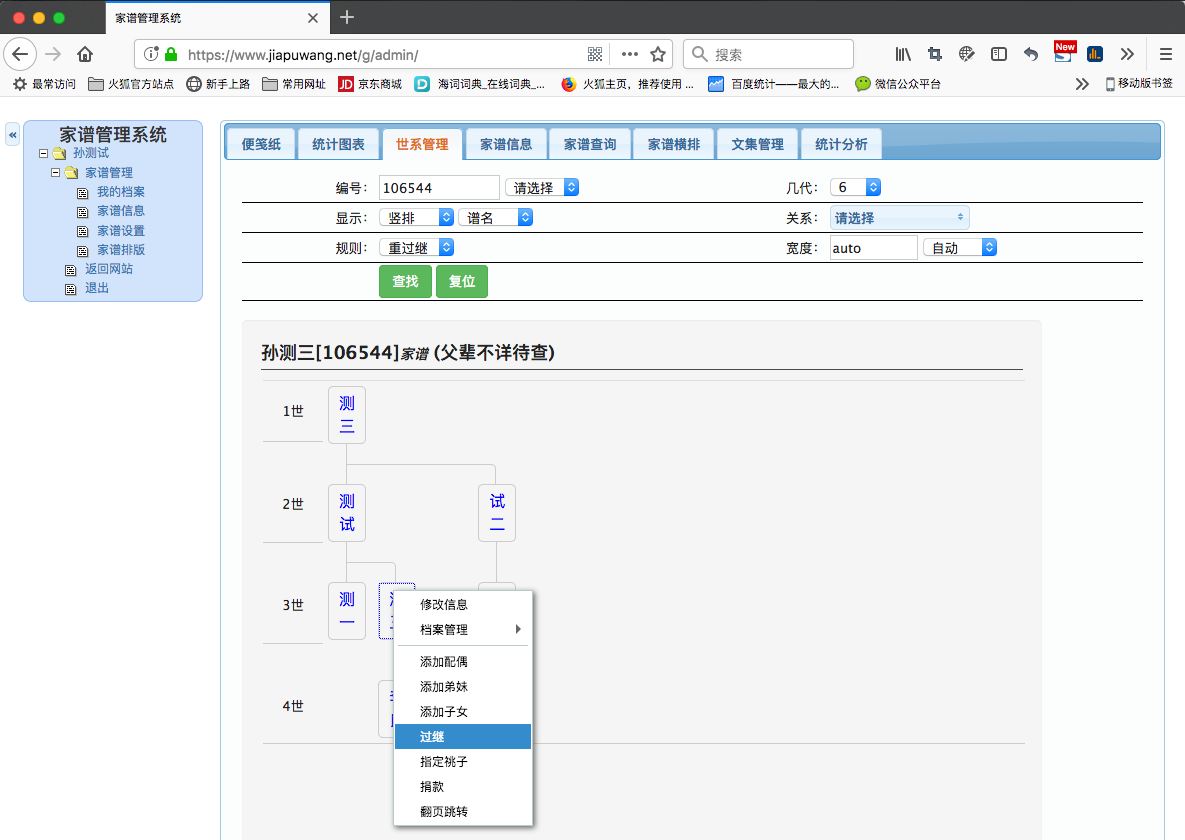Open 百度统计 bookmark
This screenshot has height=840, width=1185.
click(773, 84)
